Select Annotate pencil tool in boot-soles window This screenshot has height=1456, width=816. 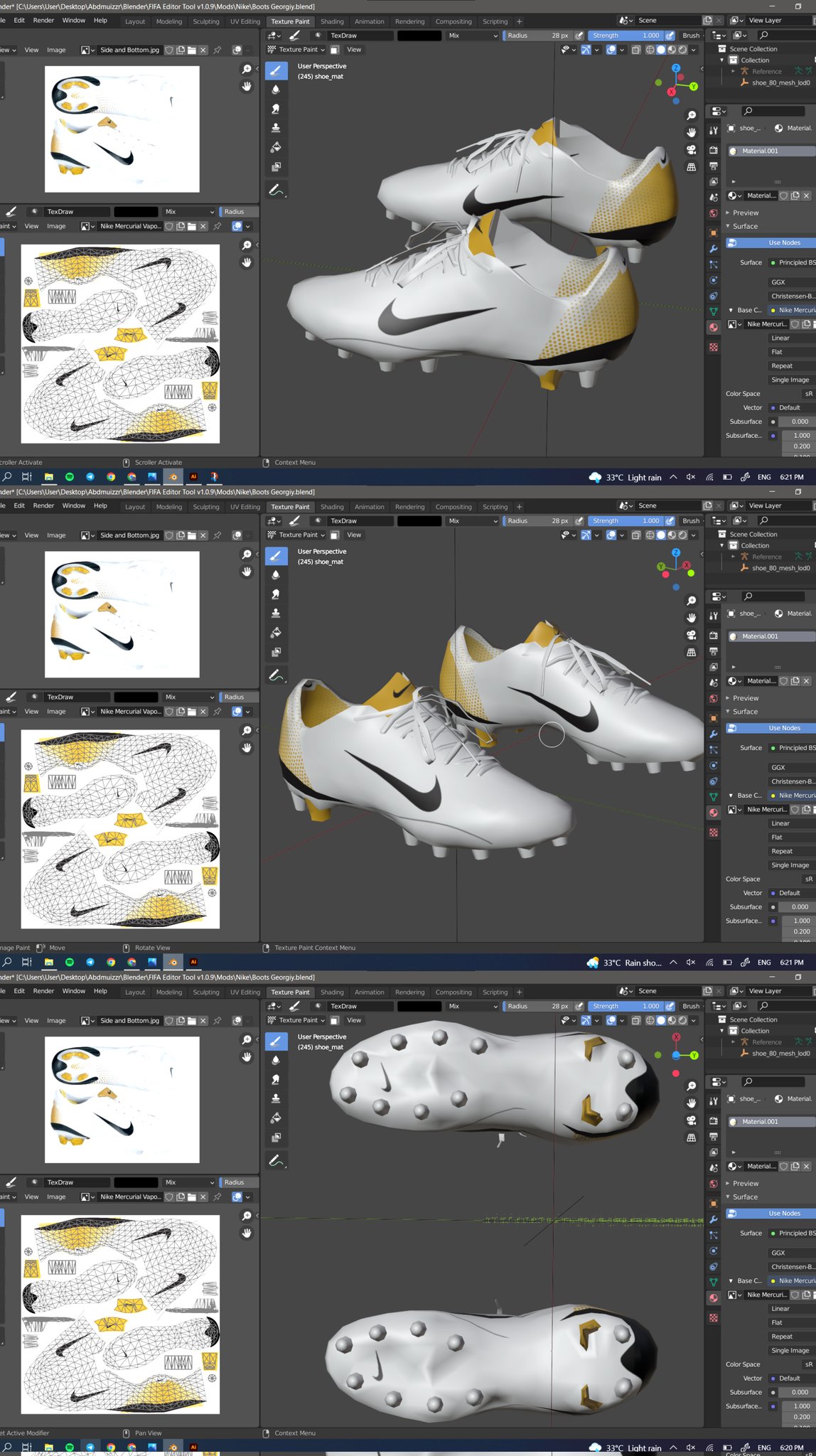(277, 1161)
